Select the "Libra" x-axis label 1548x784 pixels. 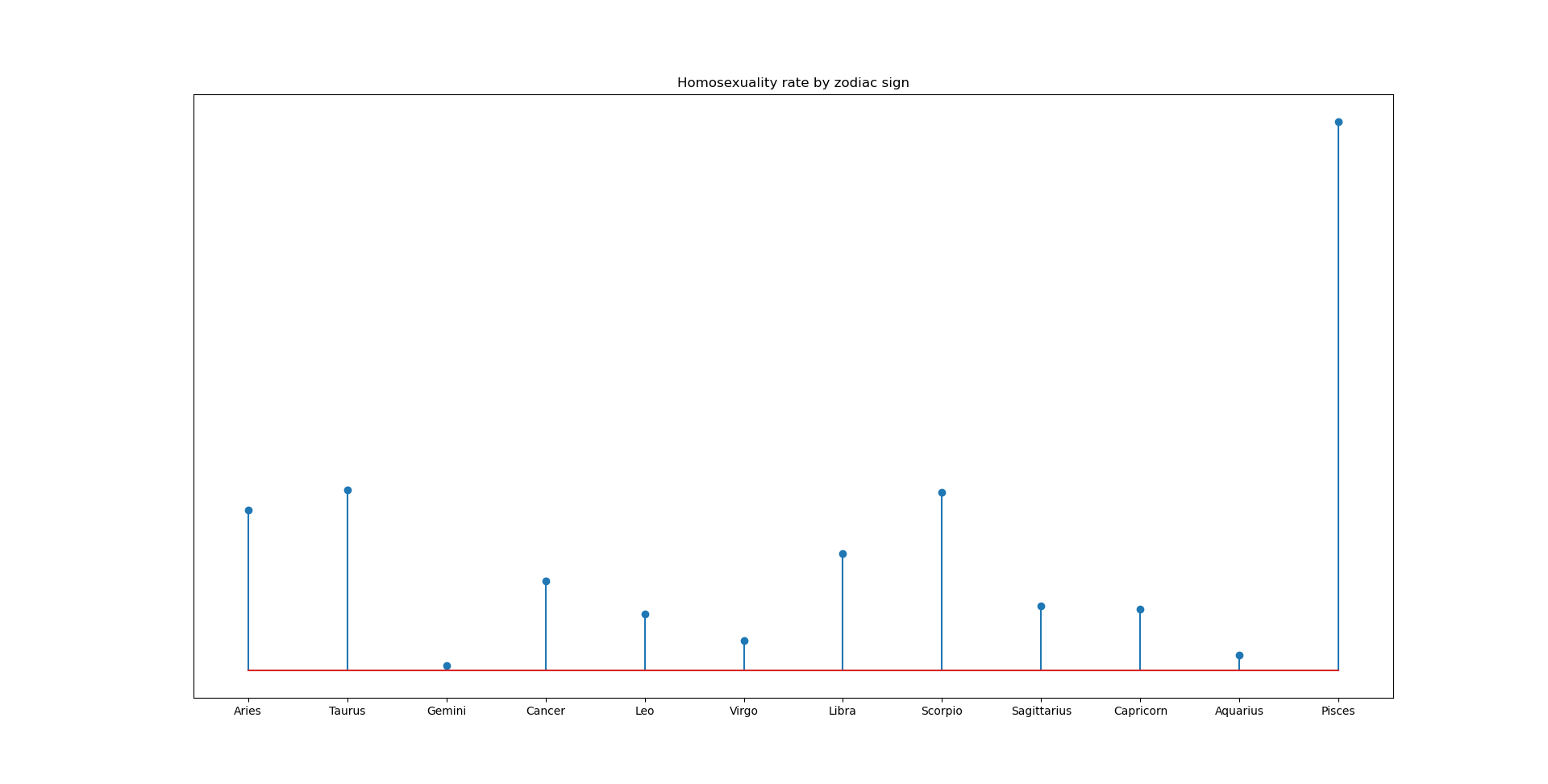click(x=843, y=711)
